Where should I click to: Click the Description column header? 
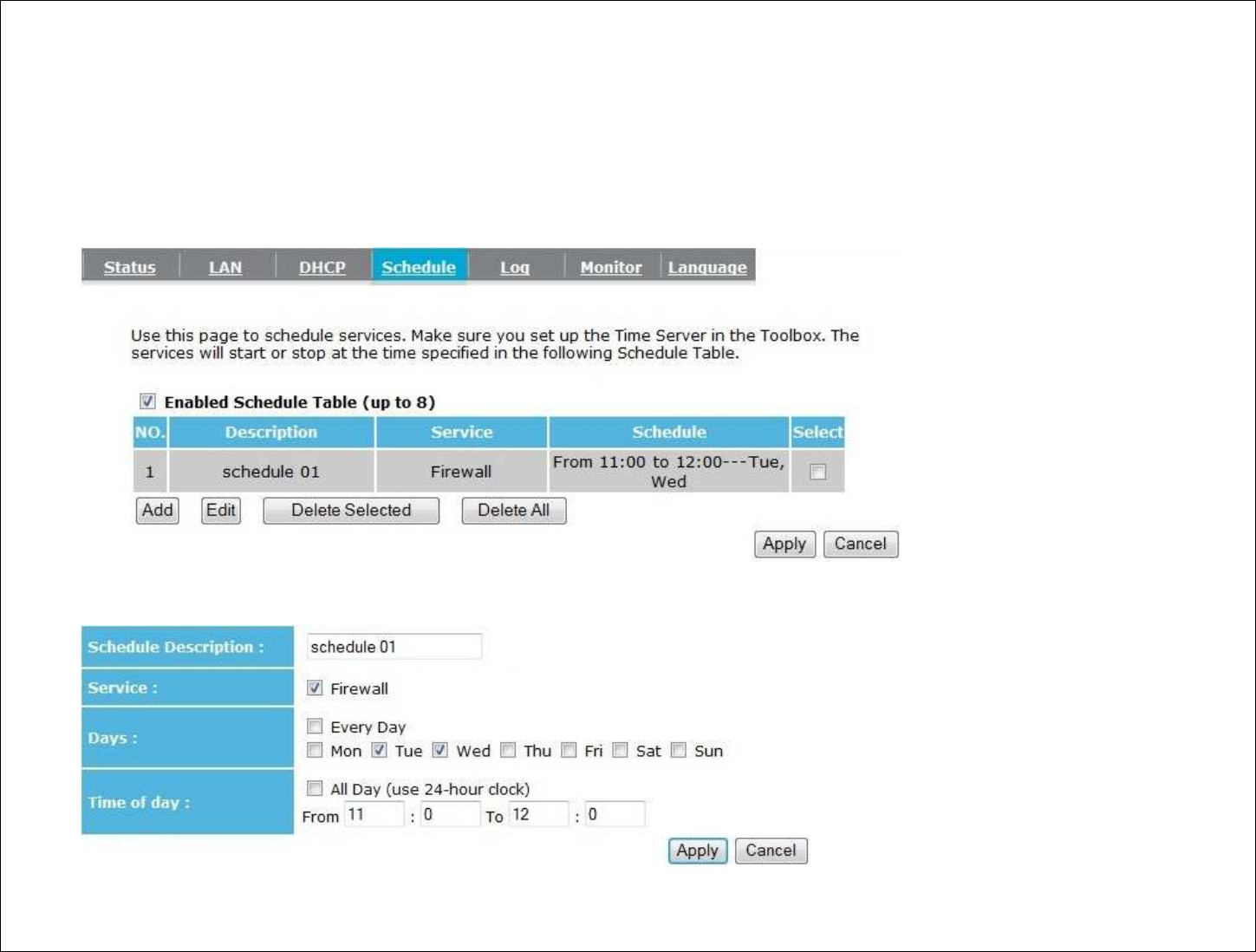[271, 432]
